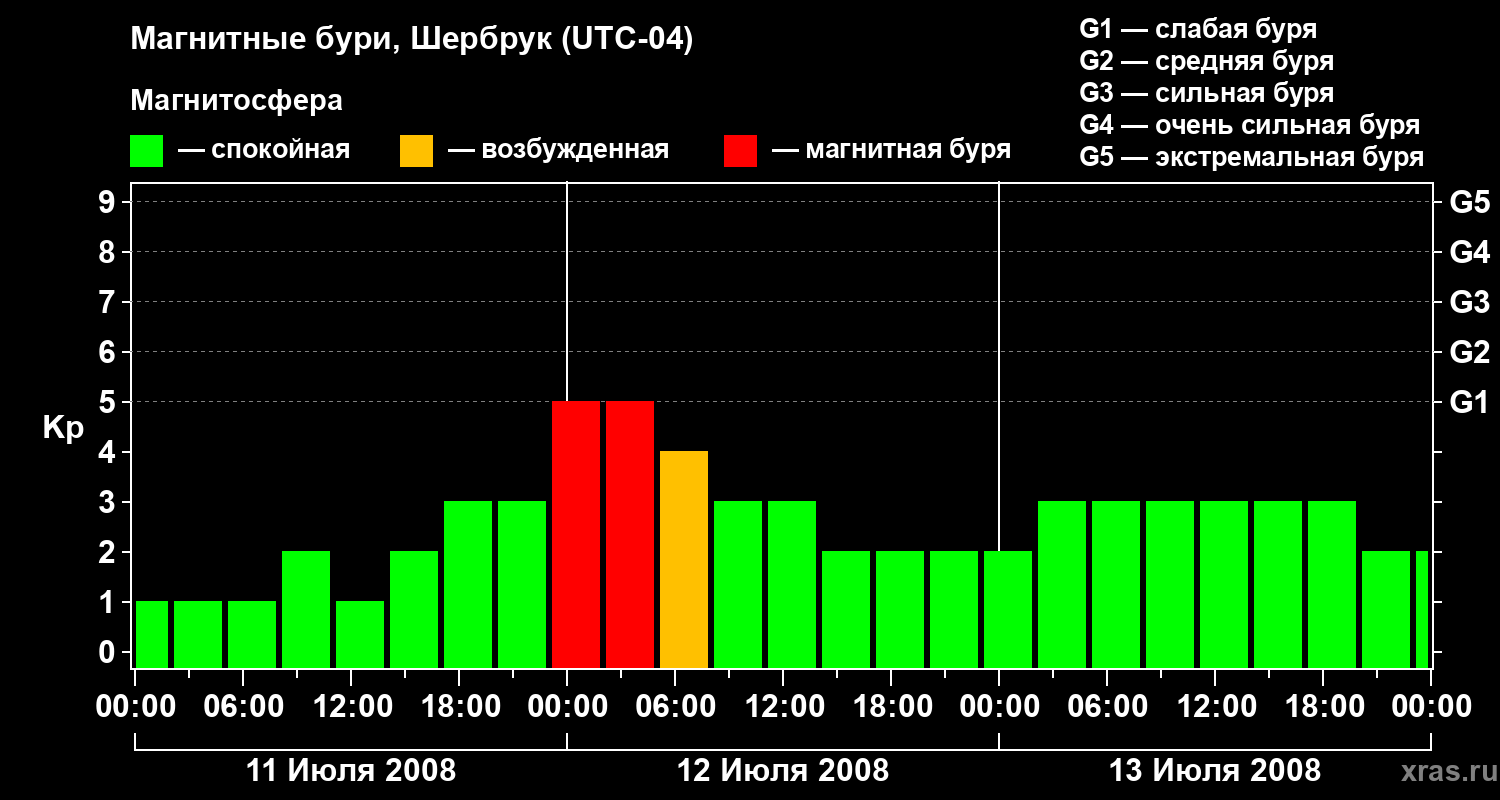The width and height of the screenshot is (1500, 800).
Task: Click the Магнитосфера legend heading
Action: pos(237,101)
